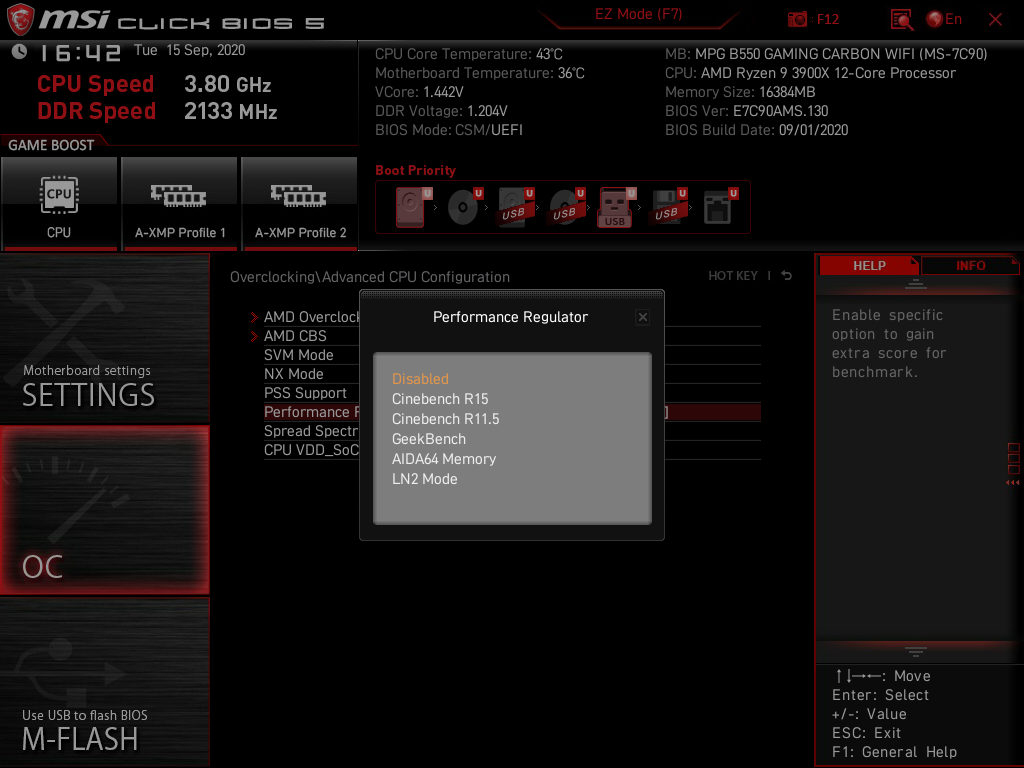This screenshot has height=768, width=1024.
Task: Select the network boot device icon
Action: pos(718,207)
